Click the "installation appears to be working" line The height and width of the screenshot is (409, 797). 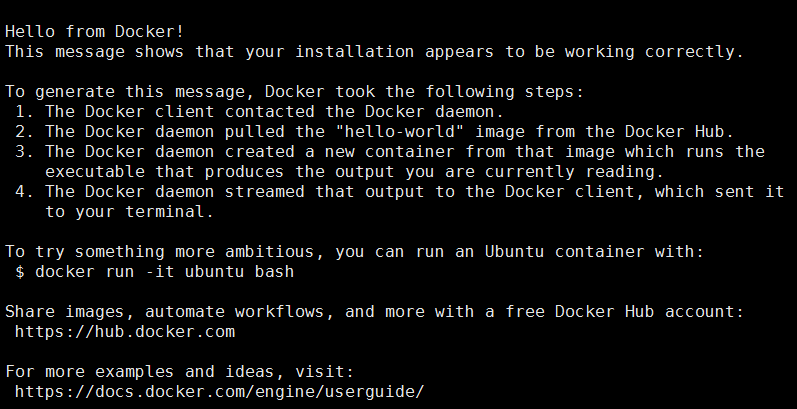pos(373,50)
